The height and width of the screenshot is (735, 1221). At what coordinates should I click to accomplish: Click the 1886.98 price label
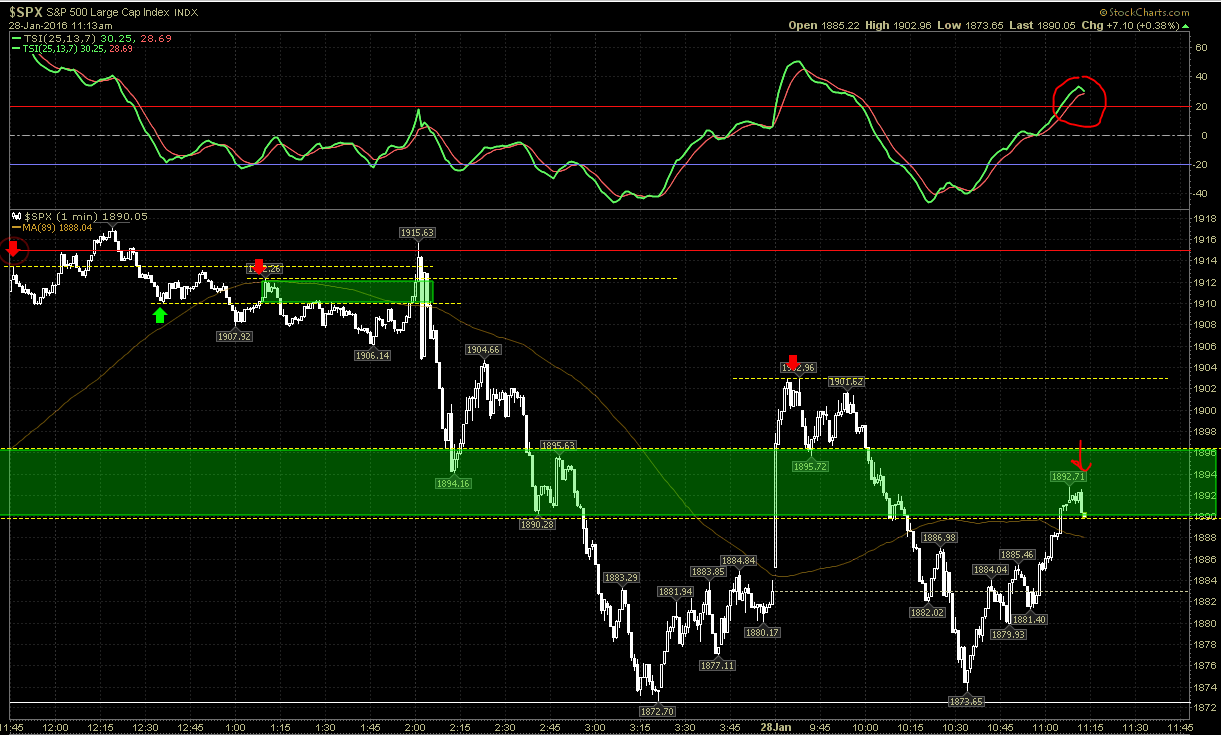point(940,538)
